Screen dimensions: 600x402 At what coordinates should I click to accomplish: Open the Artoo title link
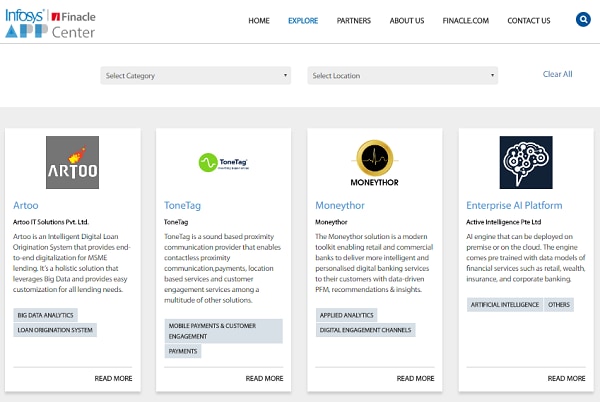[26, 205]
